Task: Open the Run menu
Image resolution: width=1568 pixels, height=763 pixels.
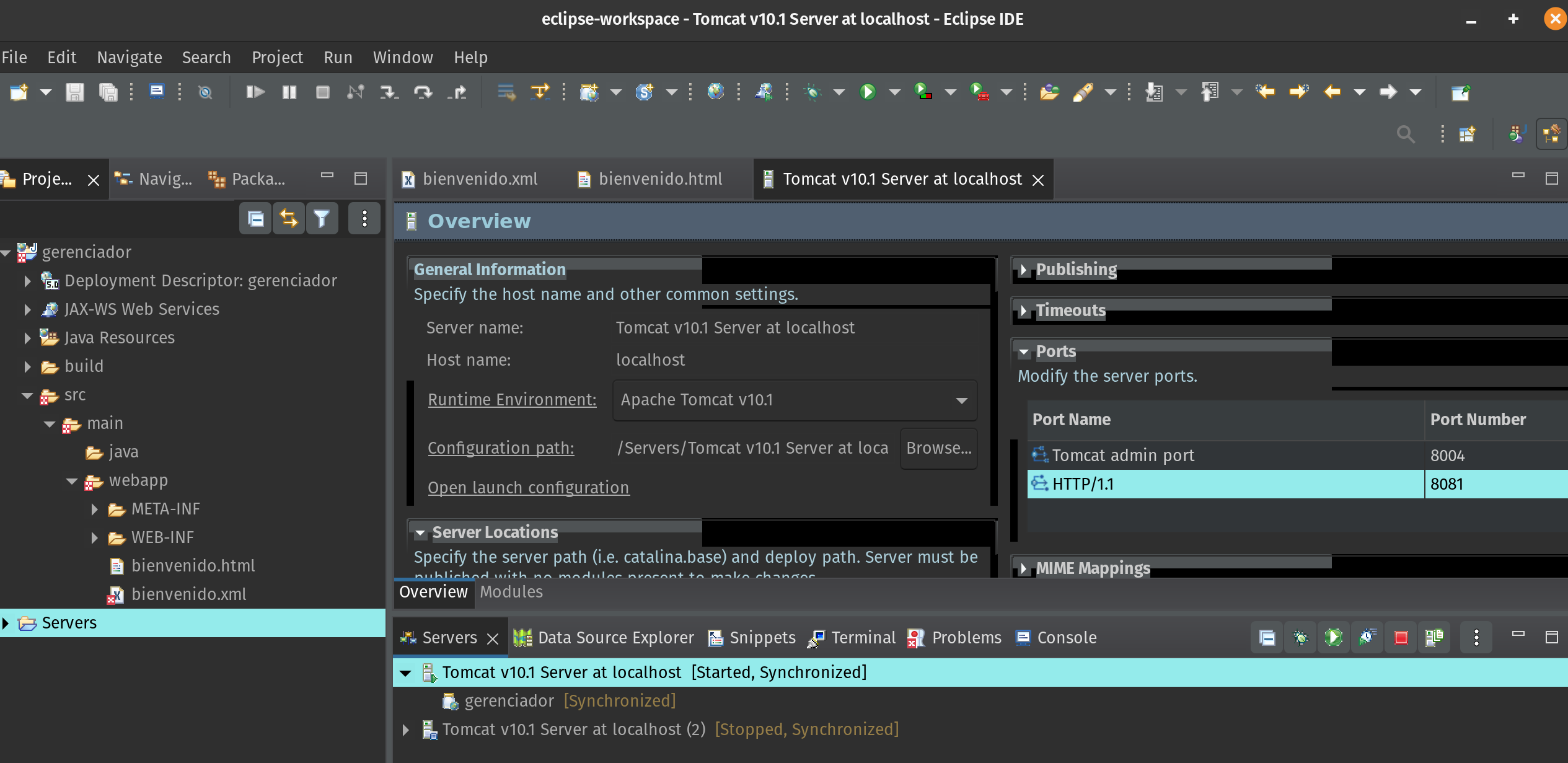Action: click(x=338, y=58)
